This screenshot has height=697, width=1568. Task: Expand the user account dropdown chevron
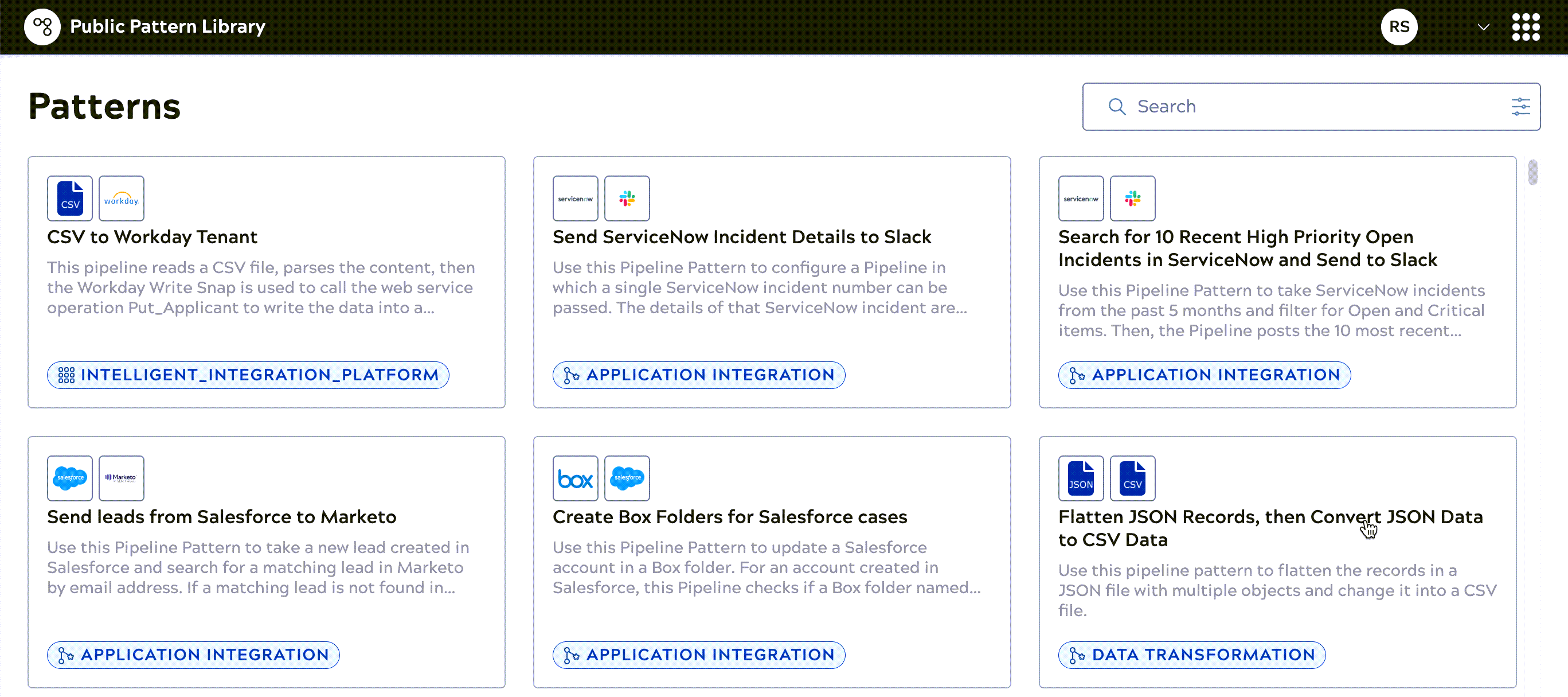point(1483,27)
